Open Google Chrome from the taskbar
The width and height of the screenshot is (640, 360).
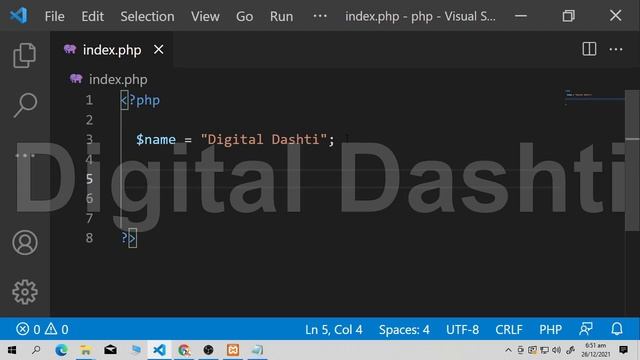[x=184, y=350]
